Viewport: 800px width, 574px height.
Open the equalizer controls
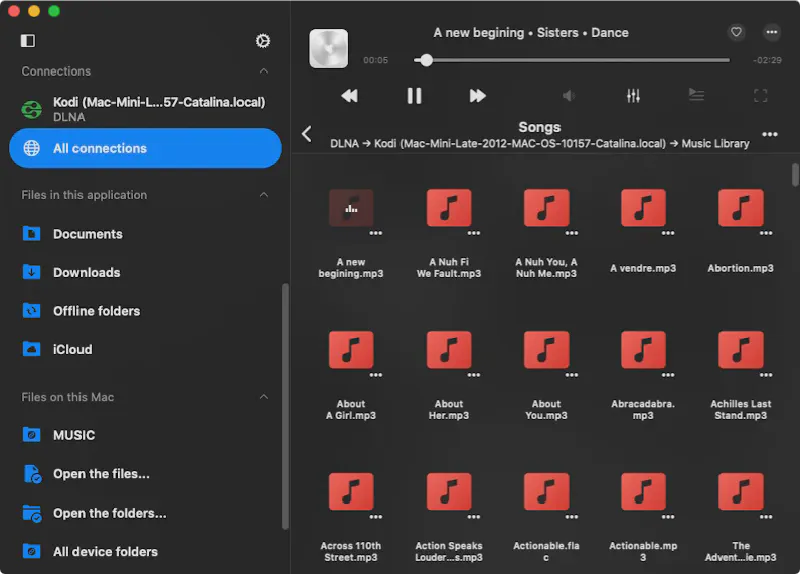pyautogui.click(x=633, y=96)
